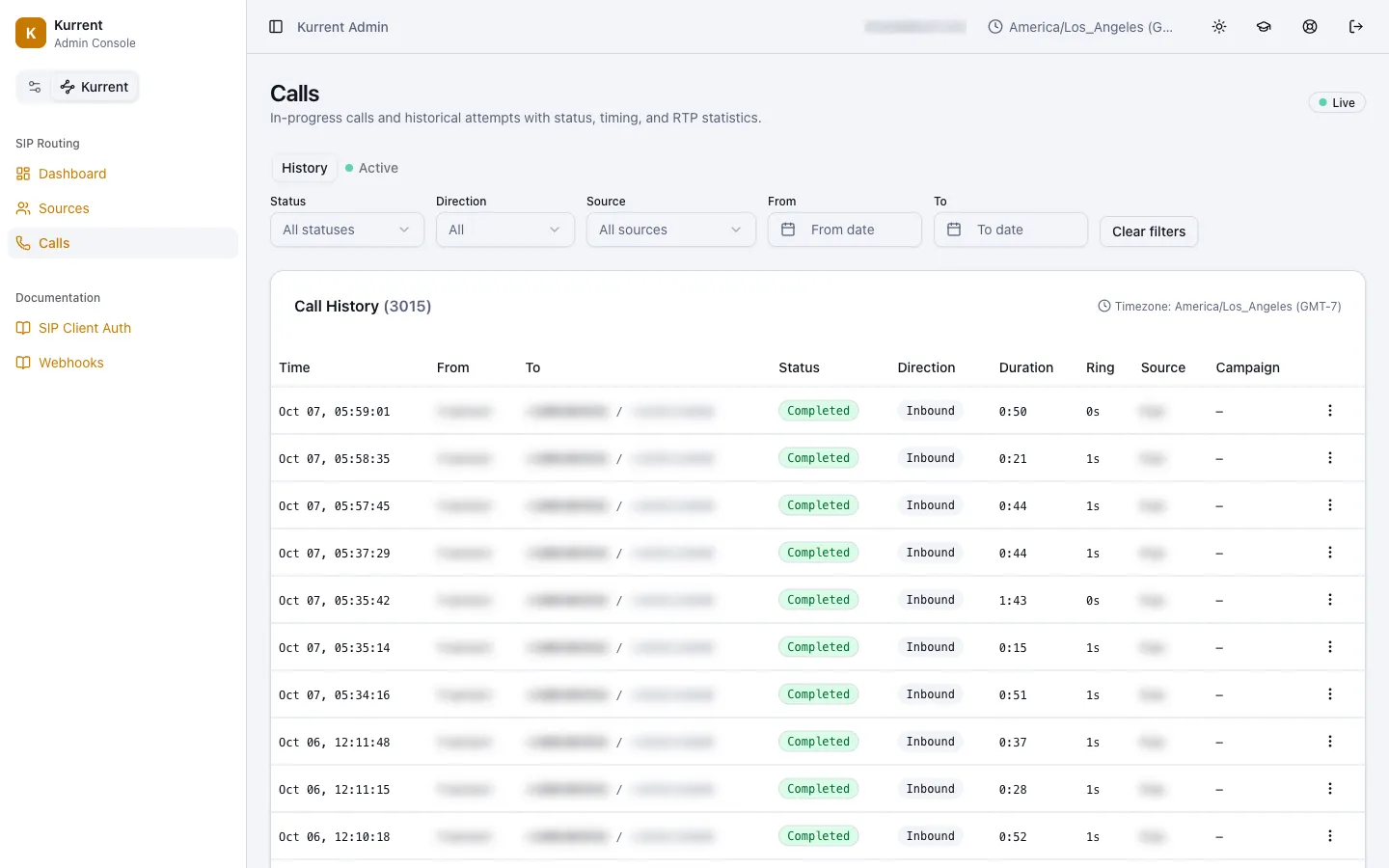
Task: Click the Duration column header
Action: (1026, 367)
